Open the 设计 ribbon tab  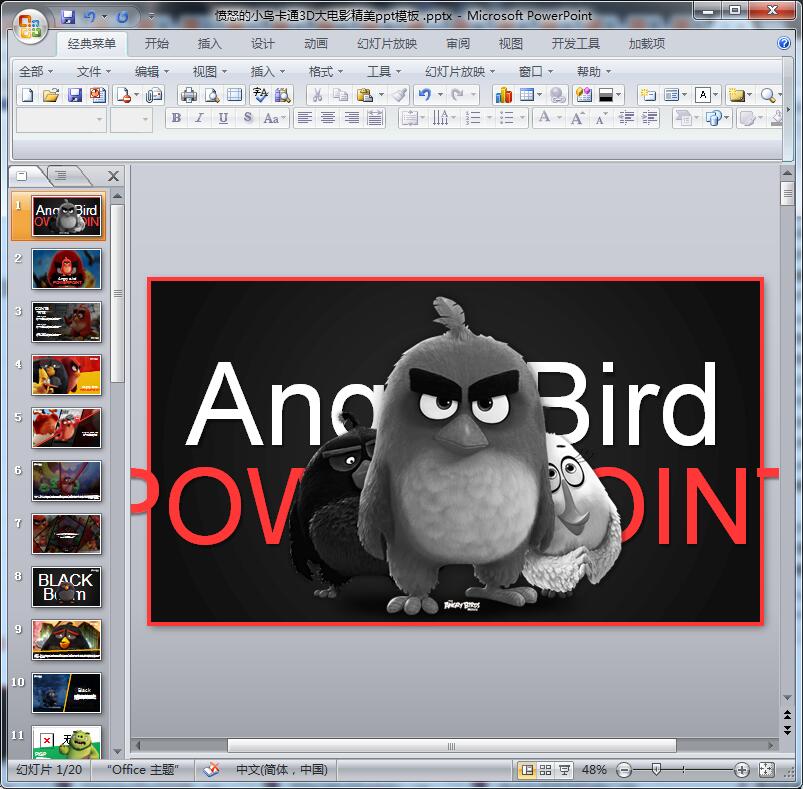pyautogui.click(x=262, y=44)
